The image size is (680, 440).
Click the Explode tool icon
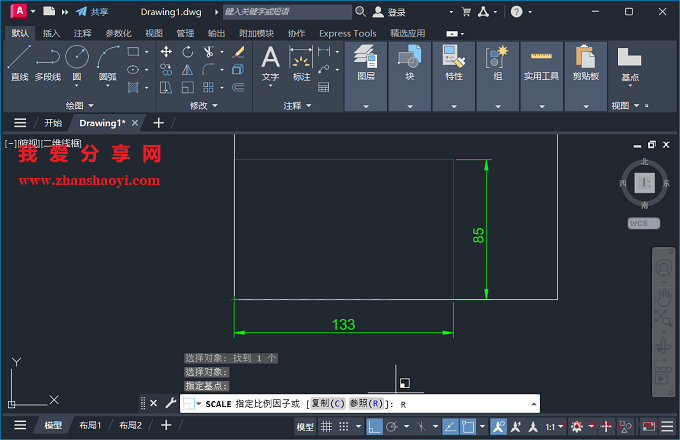coord(238,69)
